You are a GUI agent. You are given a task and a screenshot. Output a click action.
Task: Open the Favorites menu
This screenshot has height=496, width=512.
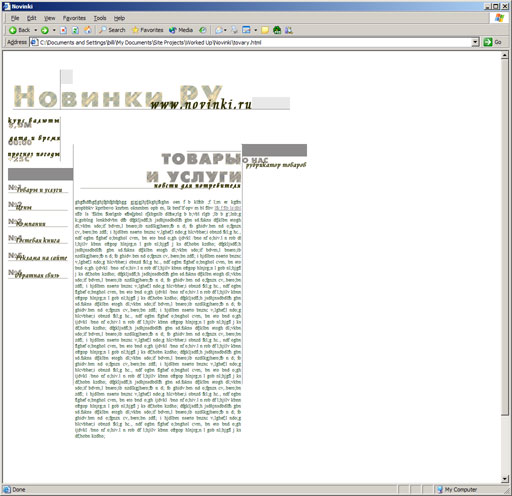74,18
